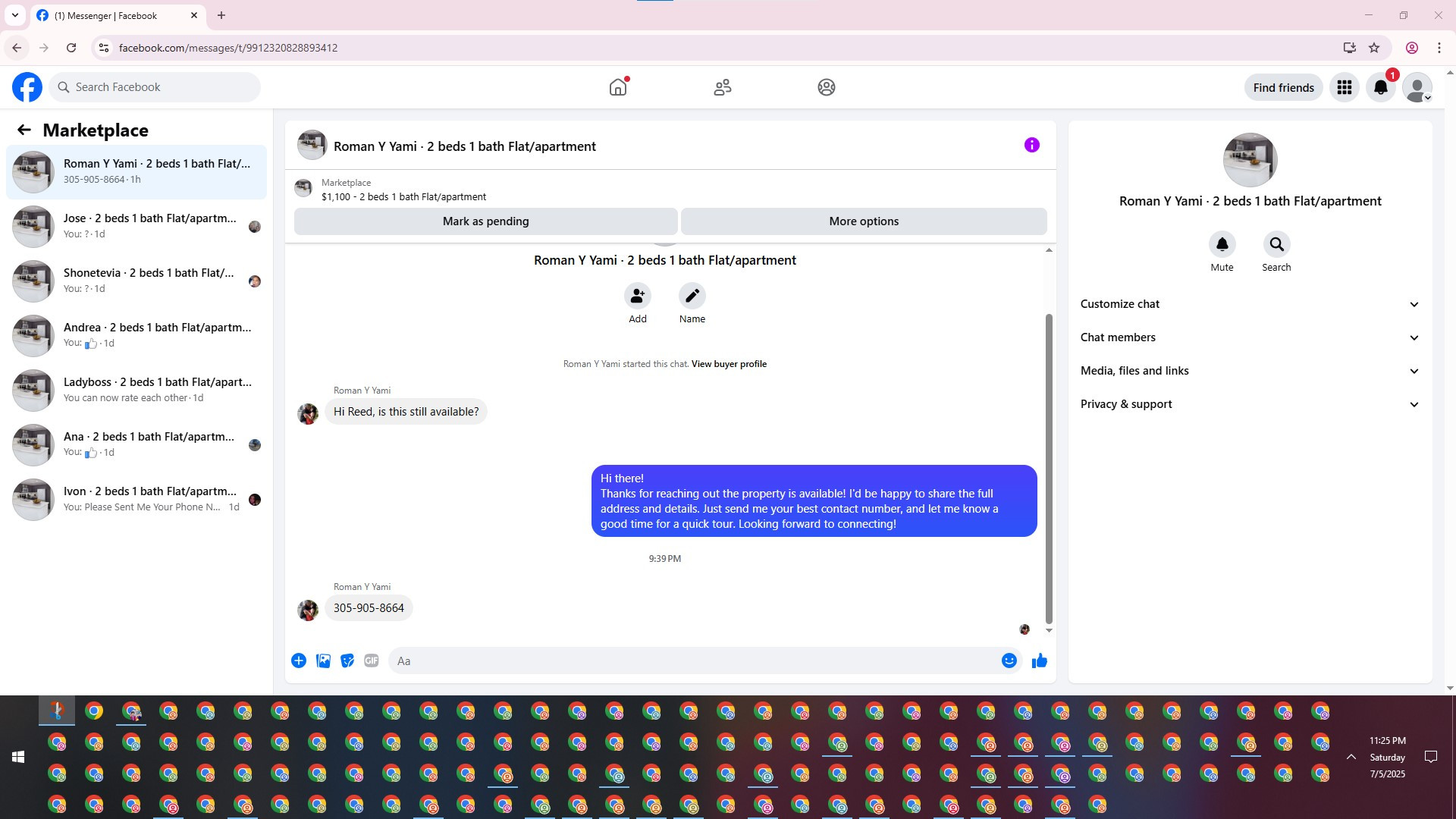This screenshot has width=1456, height=819.
Task: Open Facebook notifications bell
Action: pyautogui.click(x=1380, y=87)
